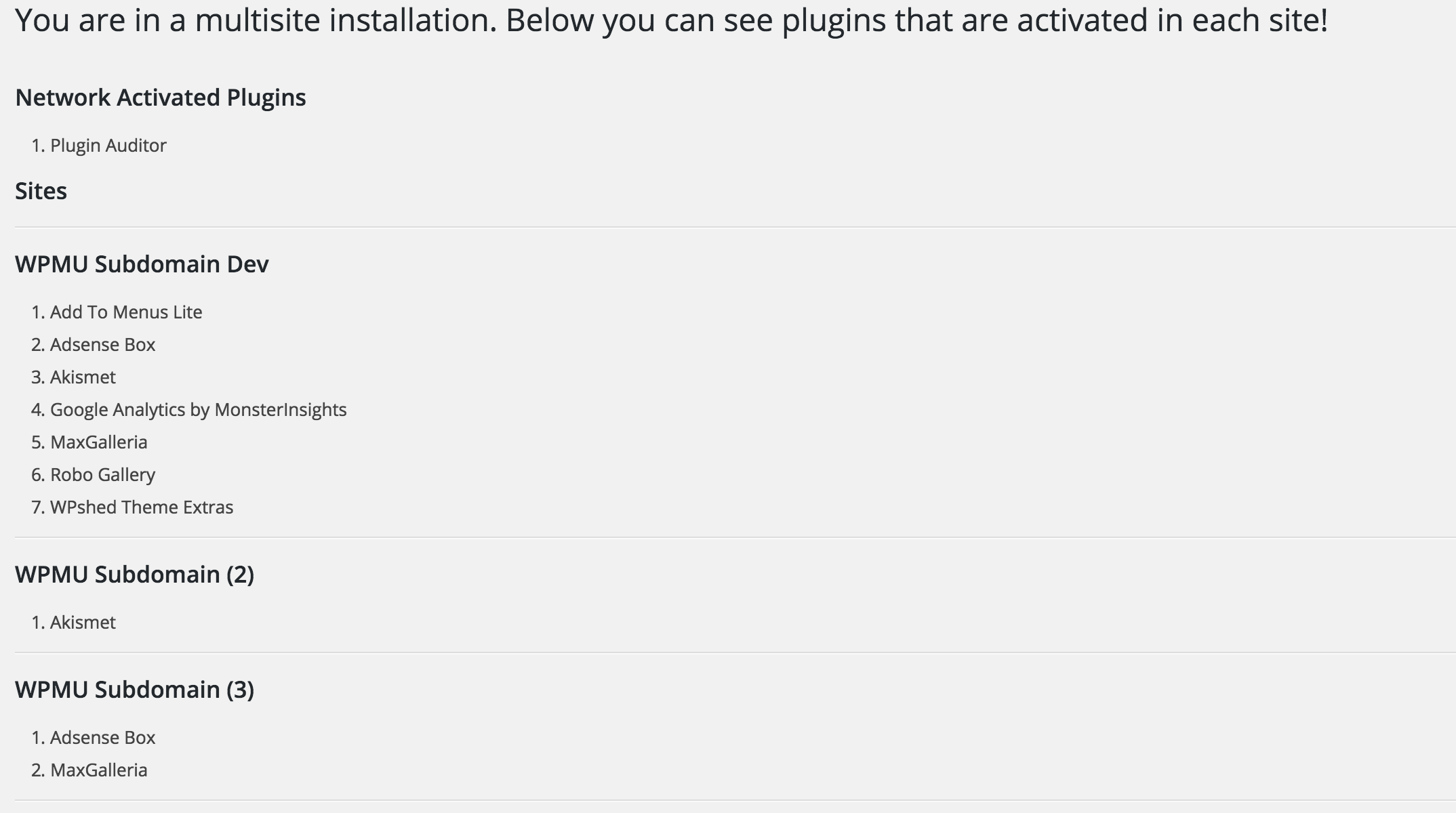Click Adsense Box under WPMU Subdomain (3)

[102, 738]
